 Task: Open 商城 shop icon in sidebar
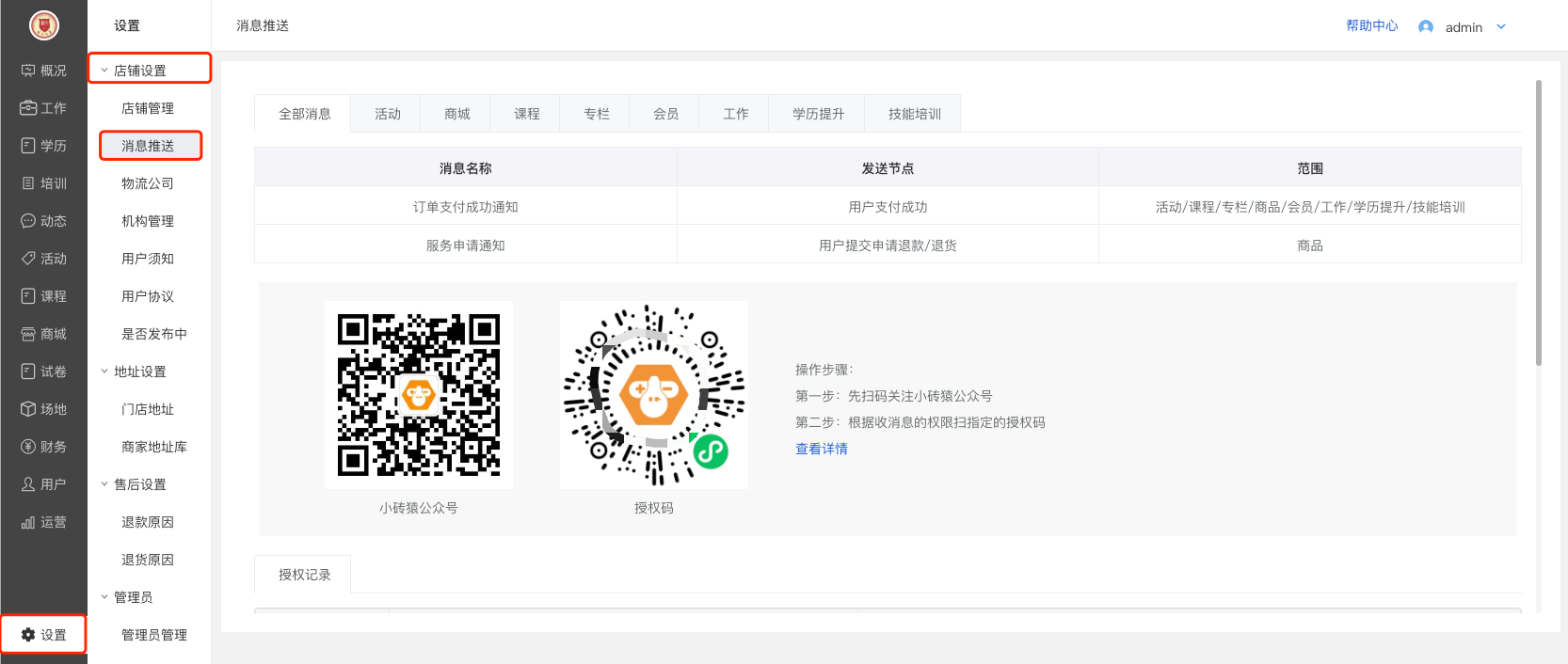[28, 334]
